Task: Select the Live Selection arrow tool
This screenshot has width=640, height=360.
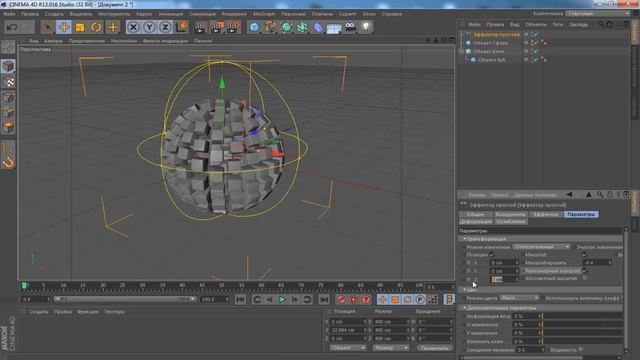Action: click(x=47, y=27)
